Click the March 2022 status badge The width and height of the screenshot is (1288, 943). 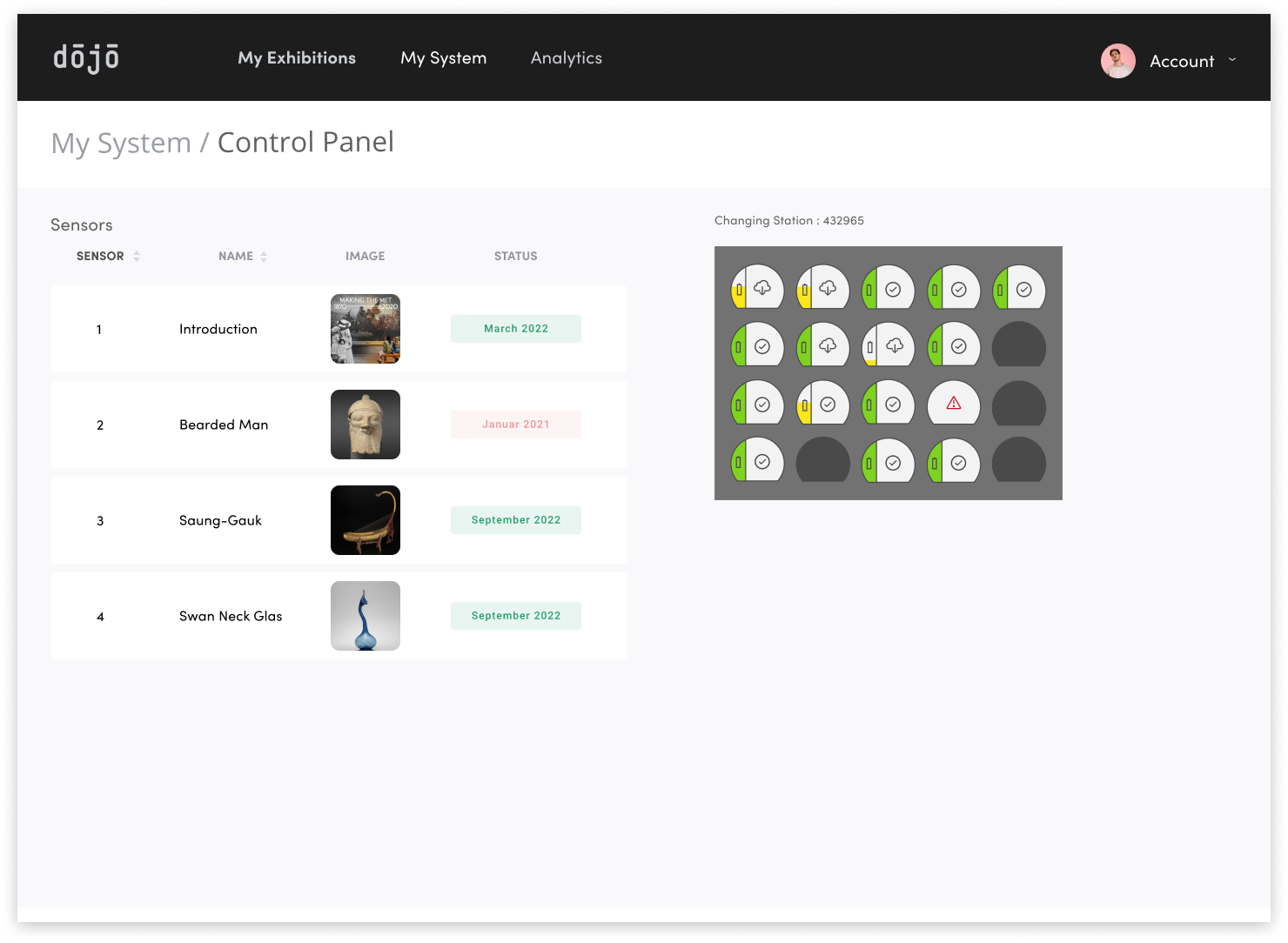[516, 329]
